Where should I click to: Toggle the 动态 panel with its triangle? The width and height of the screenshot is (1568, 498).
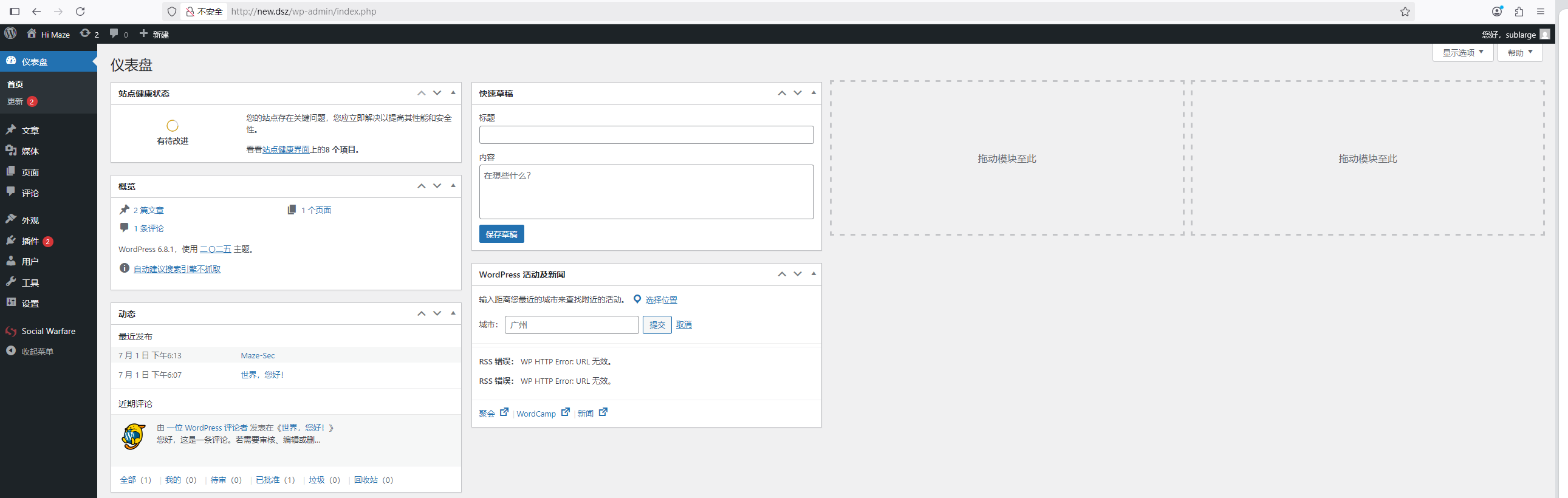[453, 313]
